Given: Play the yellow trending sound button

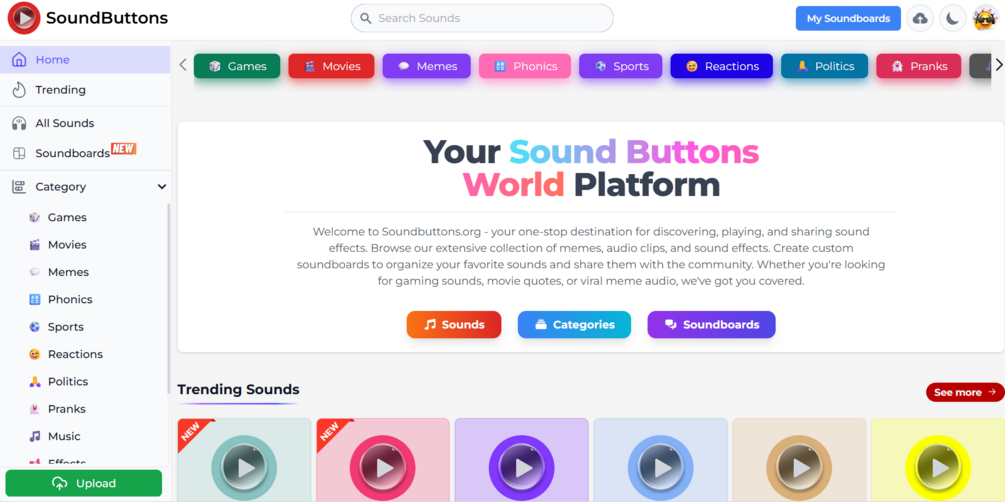Looking at the screenshot, I should tap(938, 467).
